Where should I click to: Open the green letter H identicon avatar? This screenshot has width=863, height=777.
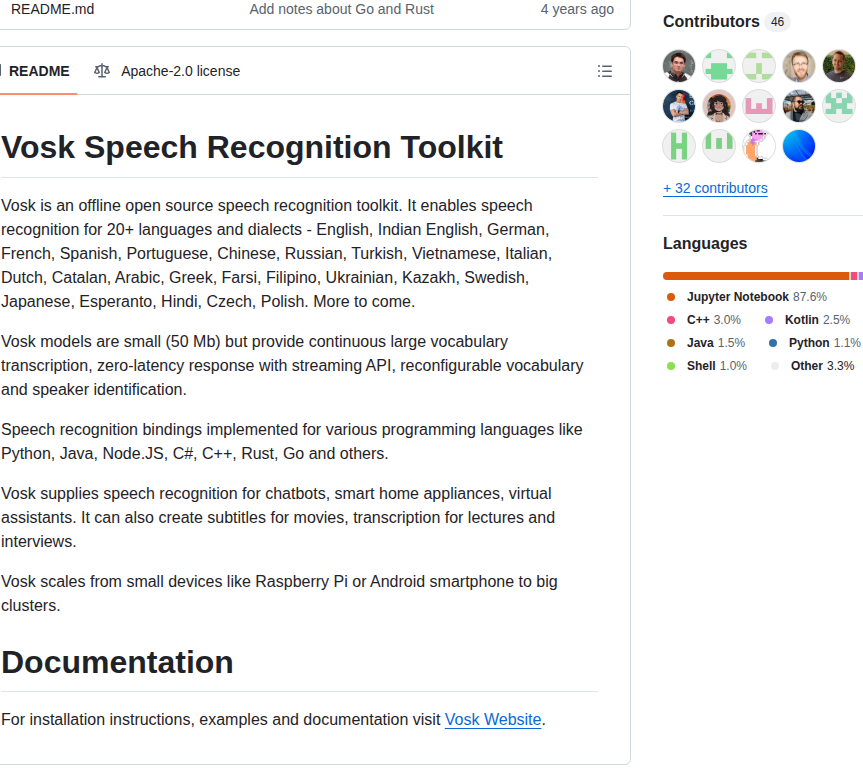point(679,146)
